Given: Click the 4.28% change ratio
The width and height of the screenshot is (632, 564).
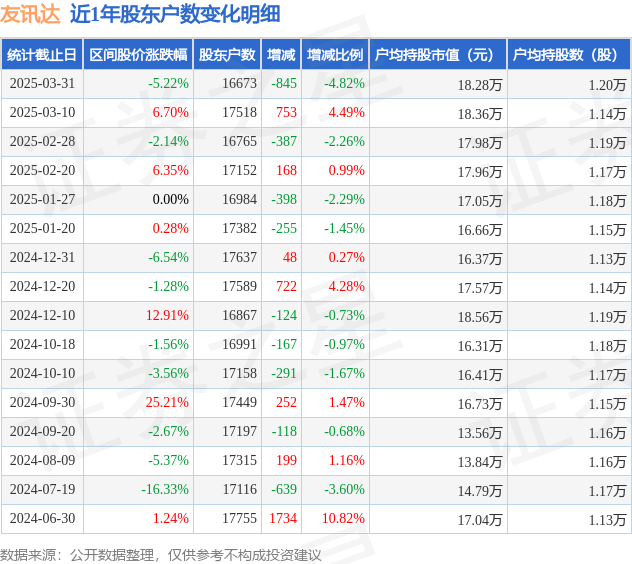Looking at the screenshot, I should (347, 287).
